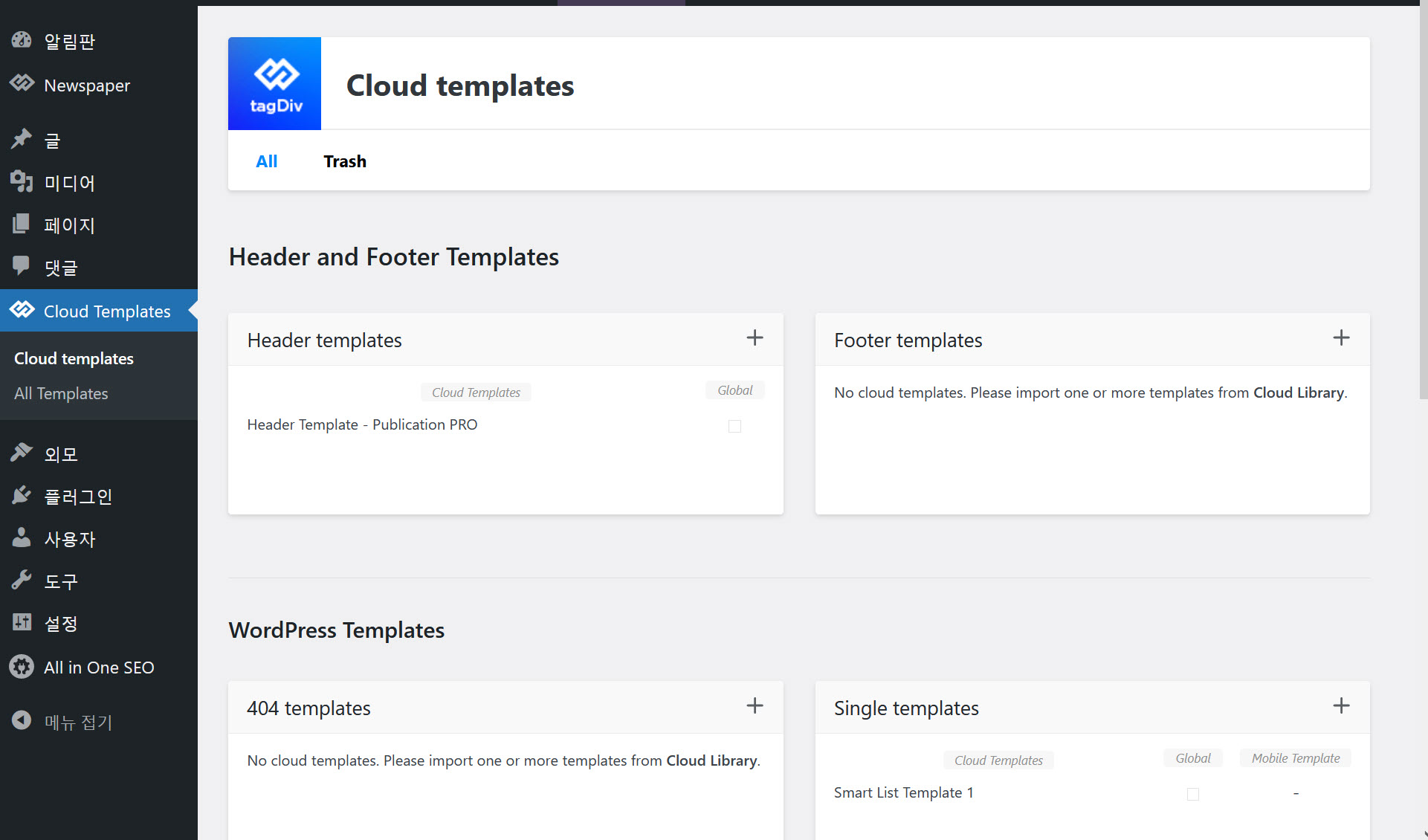Click the tagDiv logo icon
1428x840 pixels.
click(x=274, y=83)
